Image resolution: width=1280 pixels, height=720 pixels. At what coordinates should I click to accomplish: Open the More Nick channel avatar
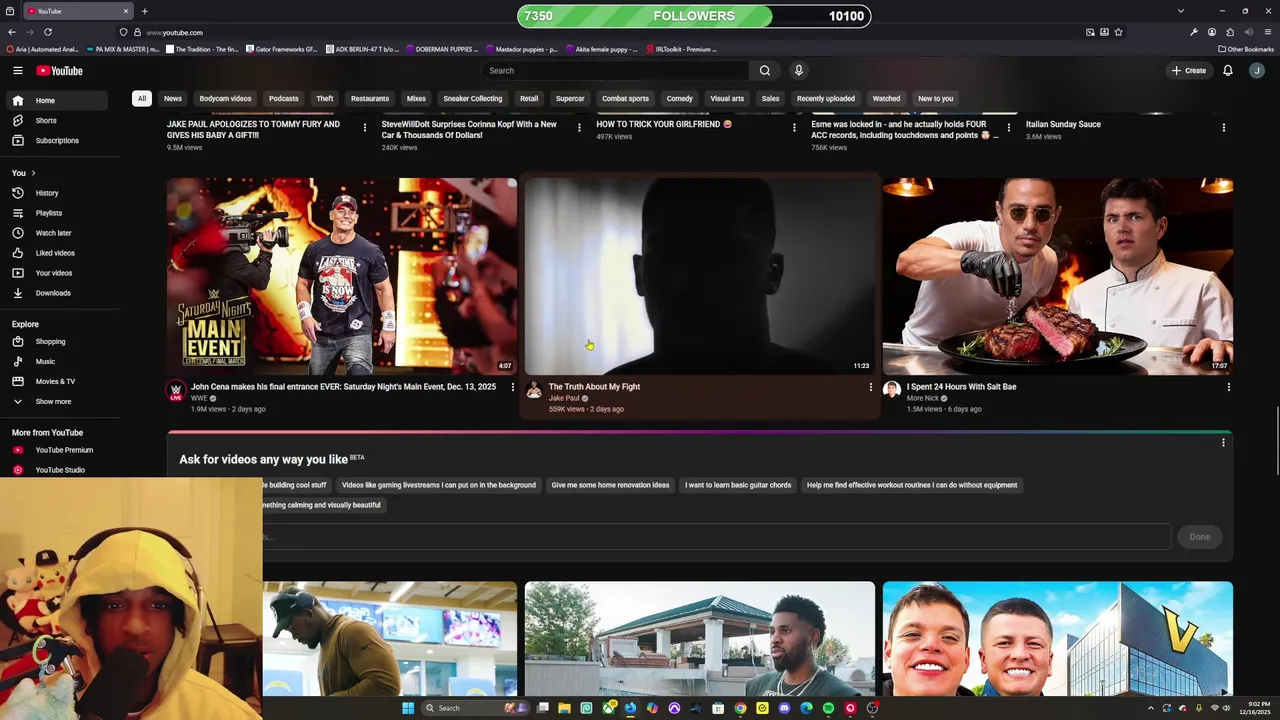pos(892,390)
